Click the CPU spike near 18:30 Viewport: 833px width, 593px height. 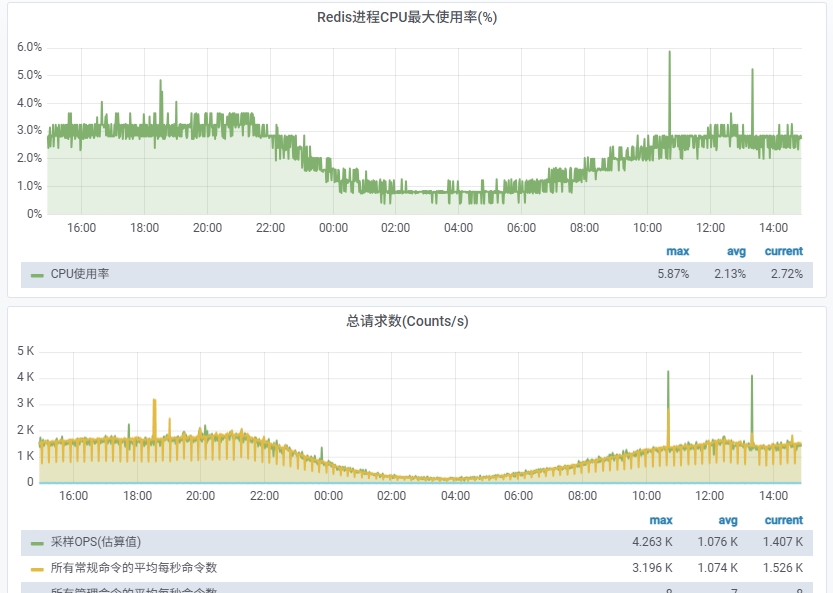point(160,84)
